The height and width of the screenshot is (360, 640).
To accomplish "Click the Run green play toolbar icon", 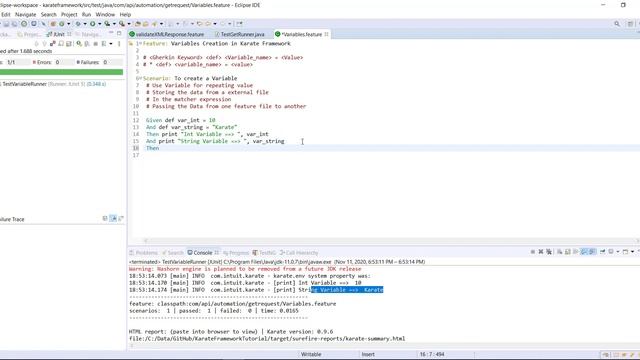I will (x=92, y=24).
